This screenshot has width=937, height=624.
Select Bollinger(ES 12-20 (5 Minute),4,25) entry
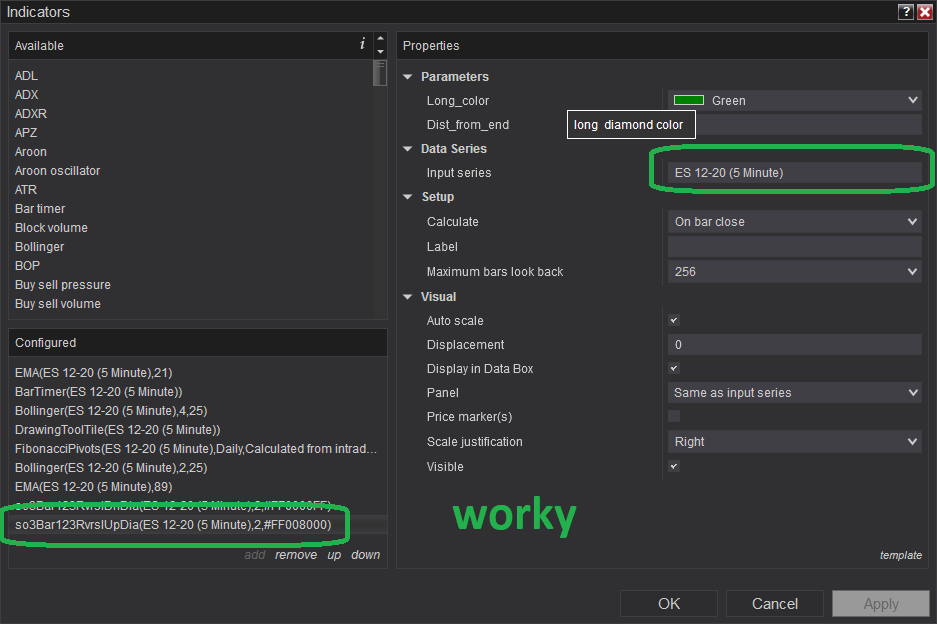point(111,411)
